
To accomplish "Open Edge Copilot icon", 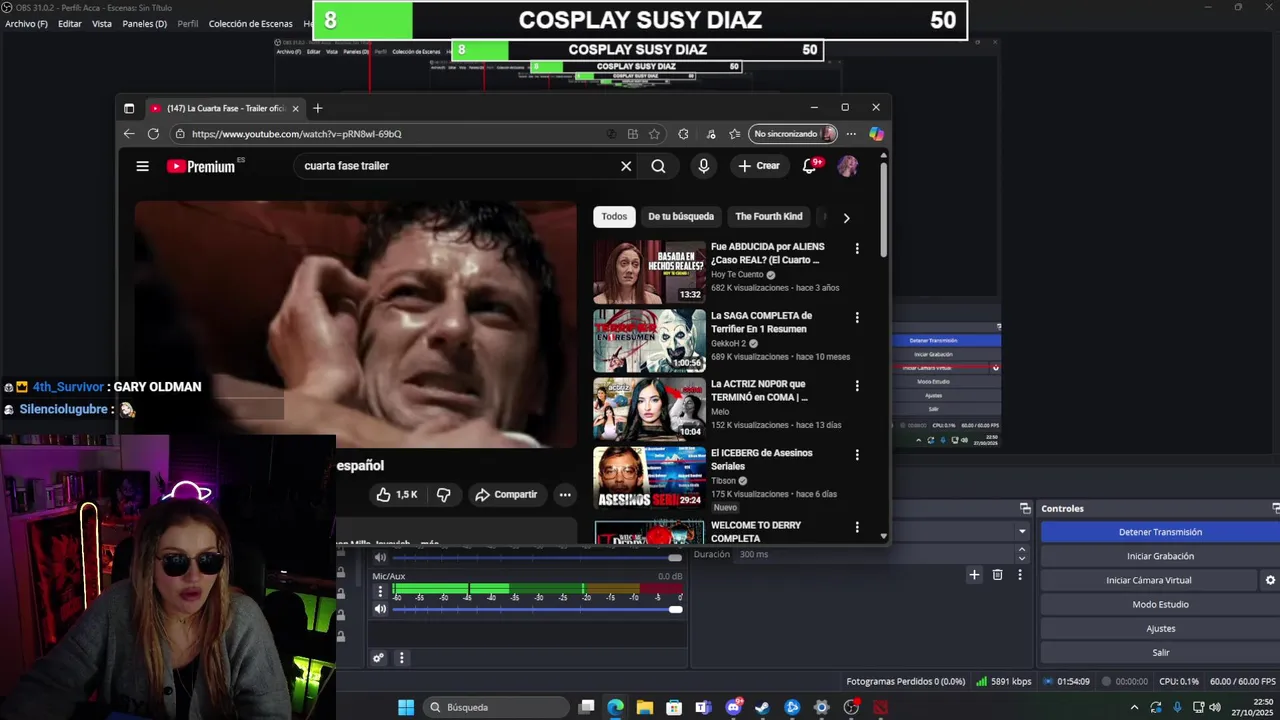I will (876, 134).
